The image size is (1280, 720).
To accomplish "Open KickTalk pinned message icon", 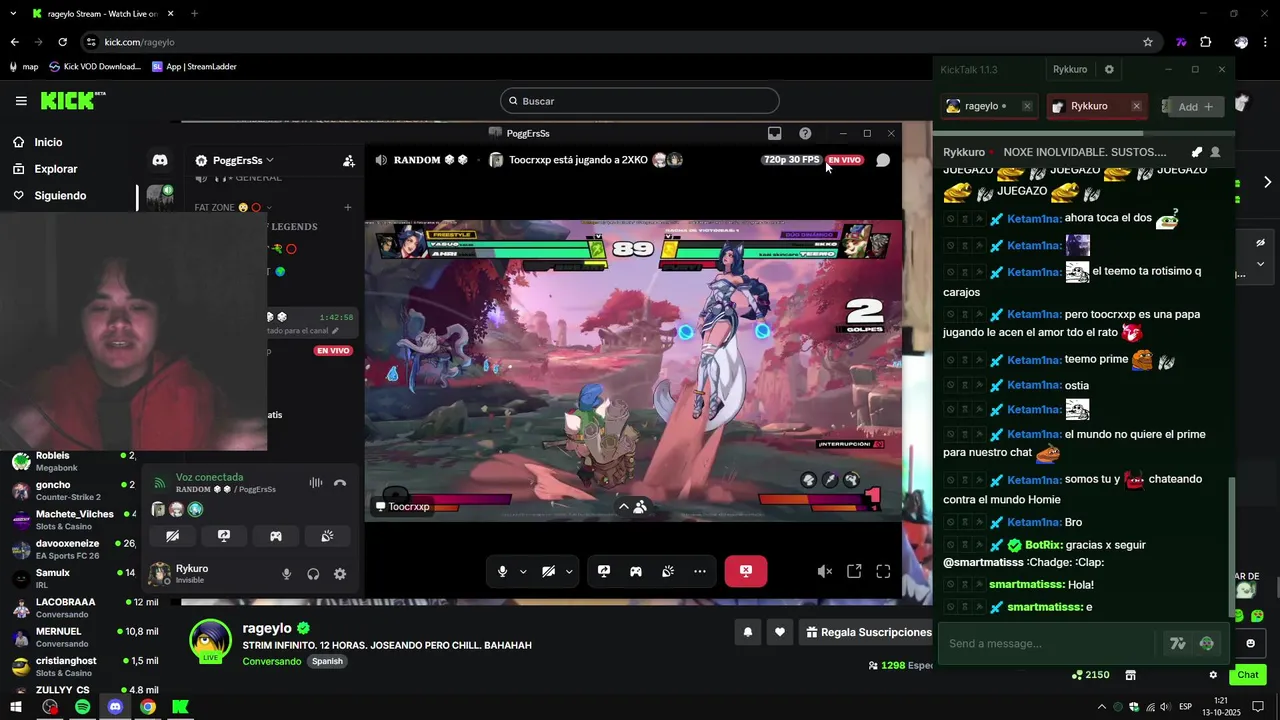I will tap(1196, 152).
